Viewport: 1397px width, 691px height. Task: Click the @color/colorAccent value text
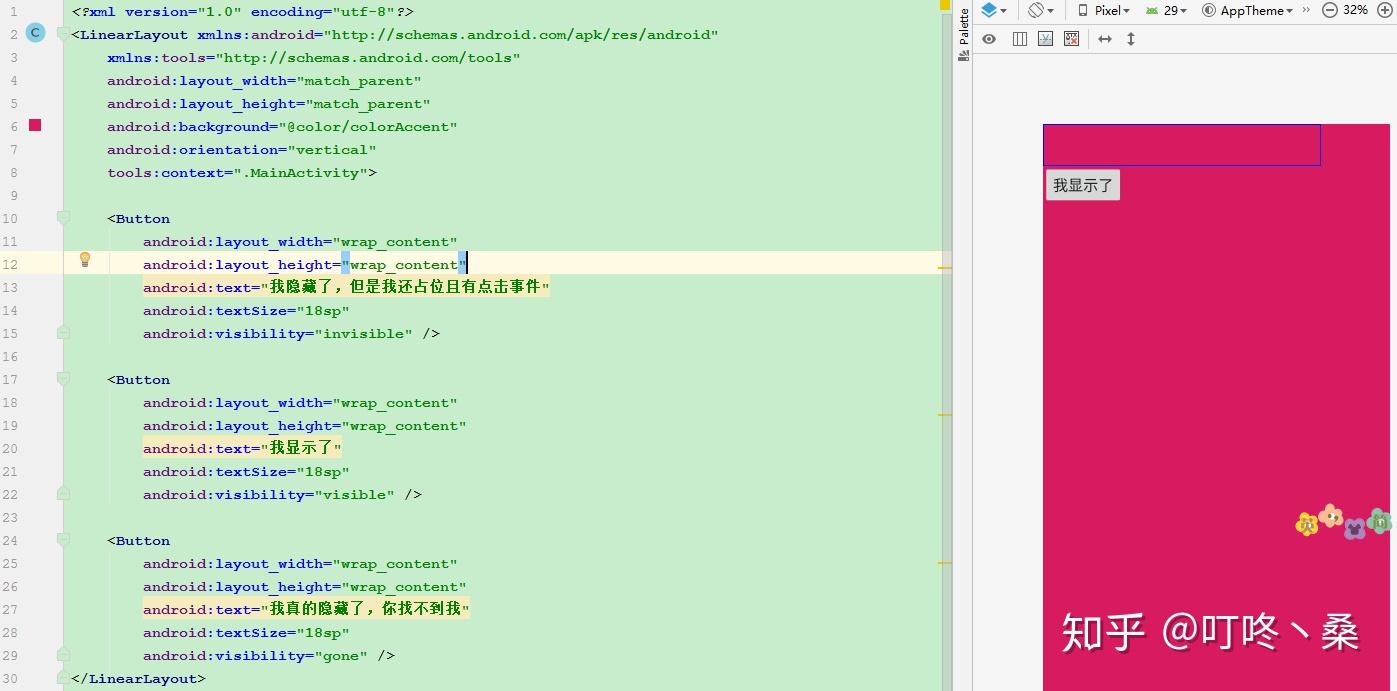[368, 126]
